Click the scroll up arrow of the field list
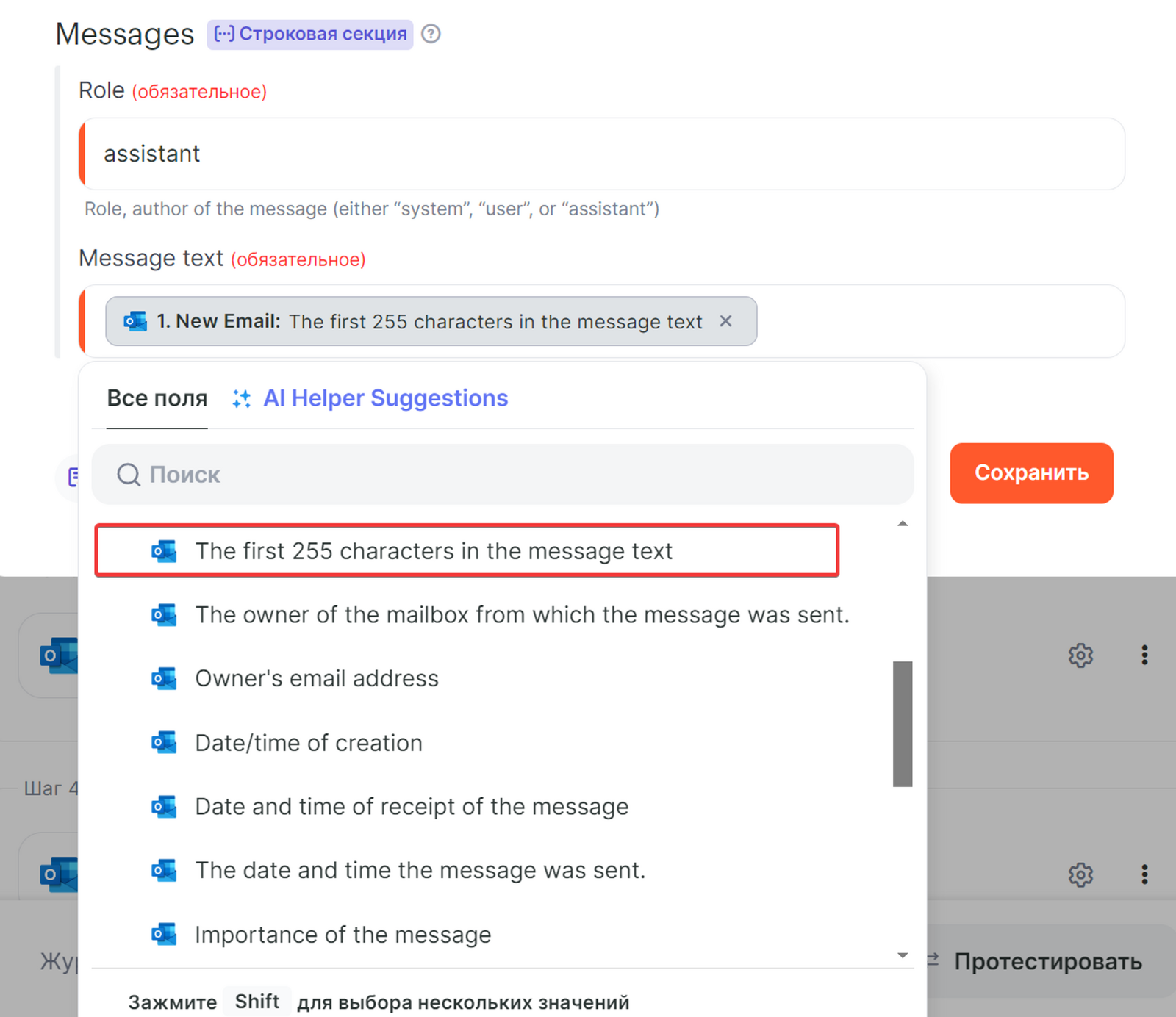1176x1017 pixels. [x=903, y=524]
